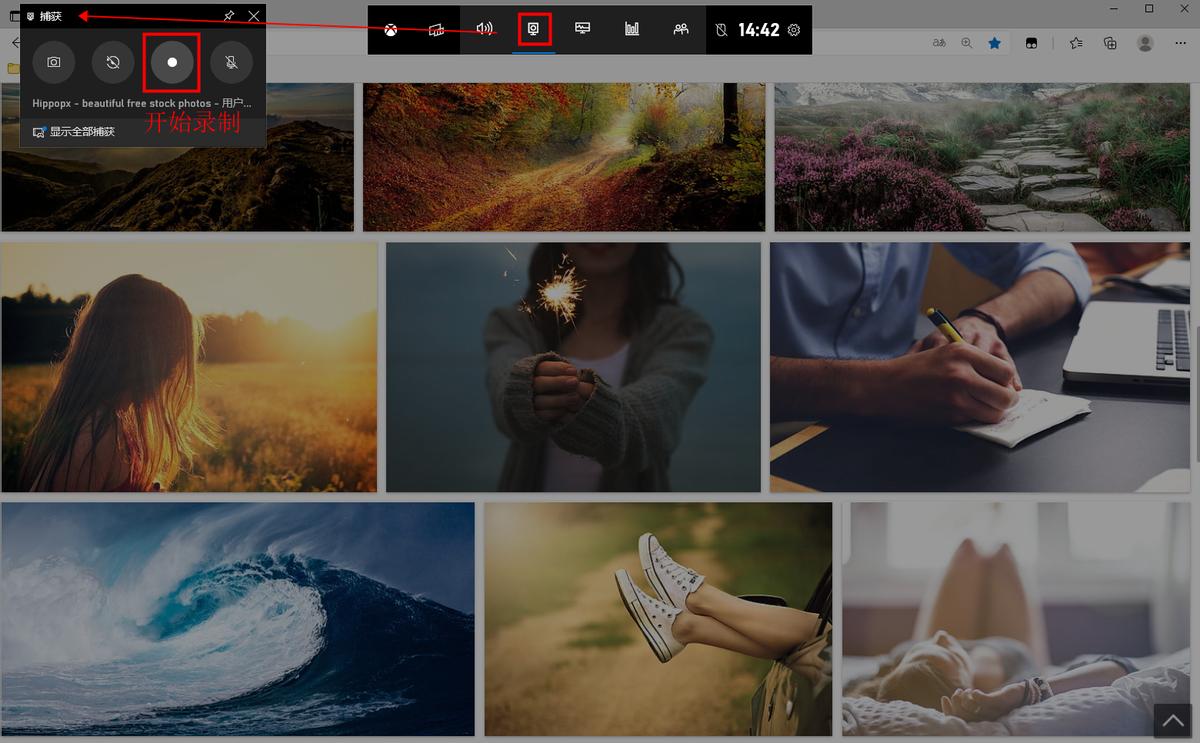Take a screenshot with the camera button
The image size is (1200, 743).
click(54, 62)
